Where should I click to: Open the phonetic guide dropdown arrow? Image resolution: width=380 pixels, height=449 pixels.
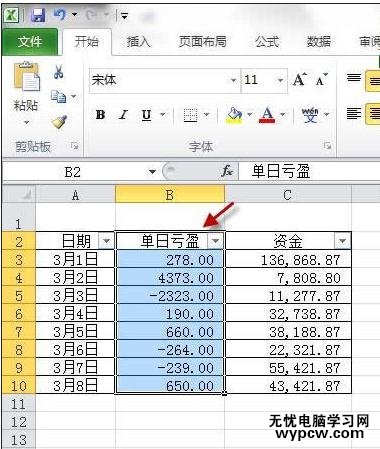tap(326, 115)
